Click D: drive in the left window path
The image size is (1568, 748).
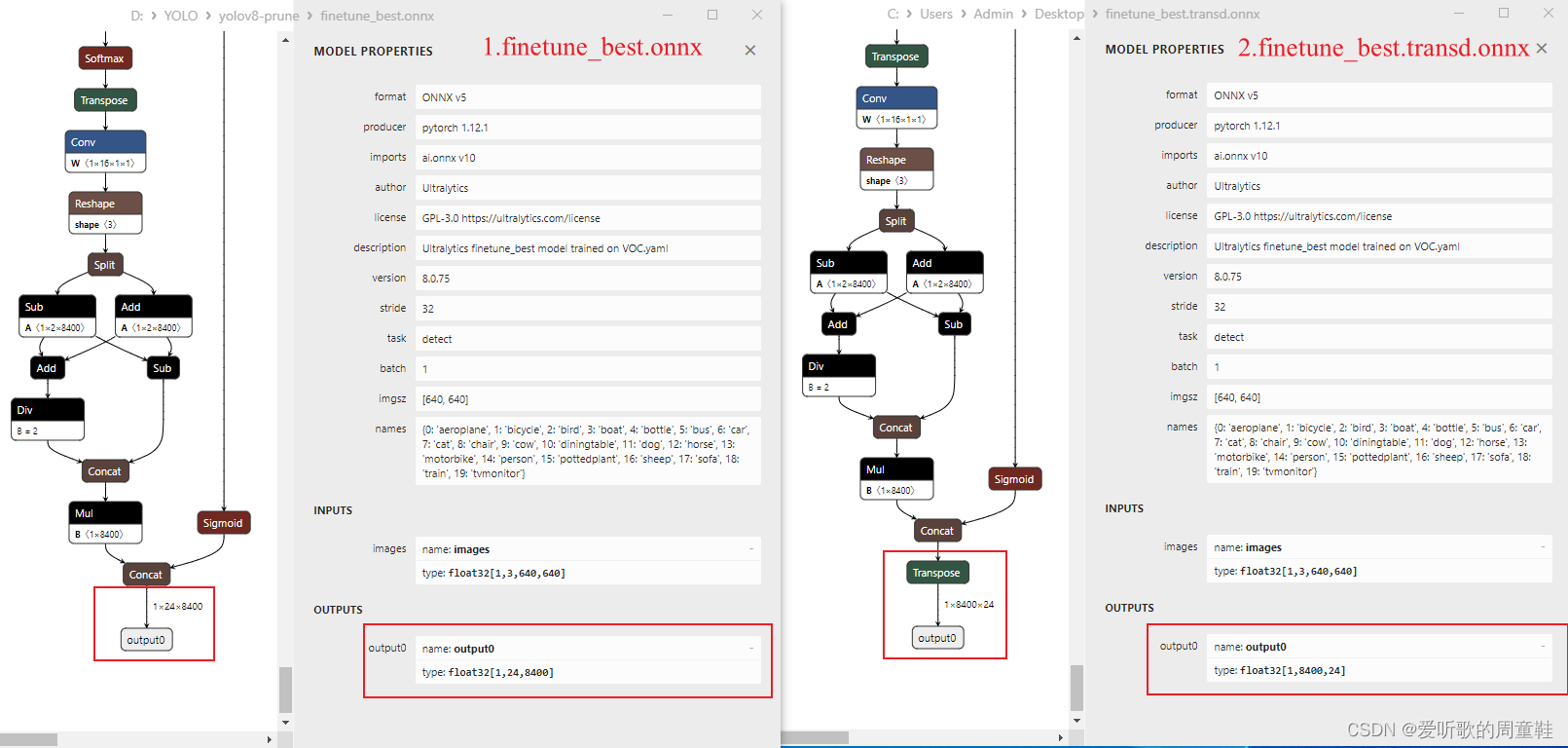[x=137, y=16]
